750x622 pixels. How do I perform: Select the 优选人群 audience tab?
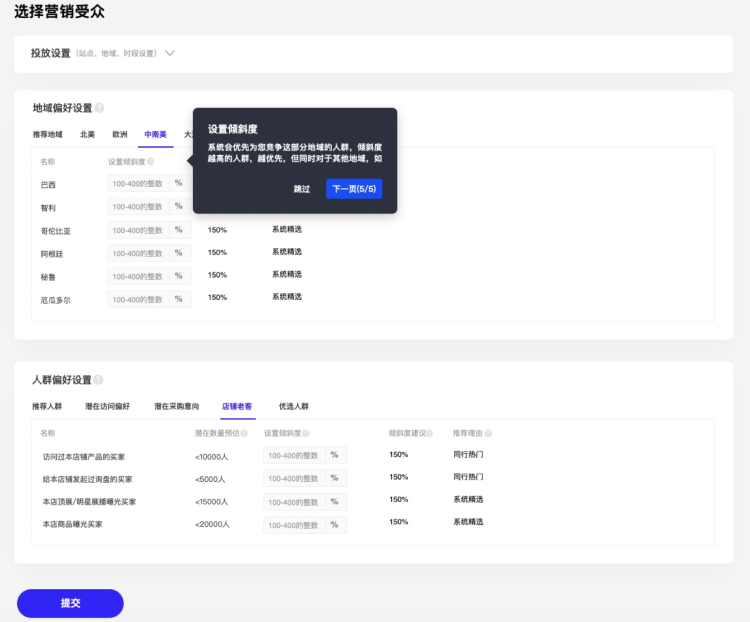pyautogui.click(x=294, y=407)
